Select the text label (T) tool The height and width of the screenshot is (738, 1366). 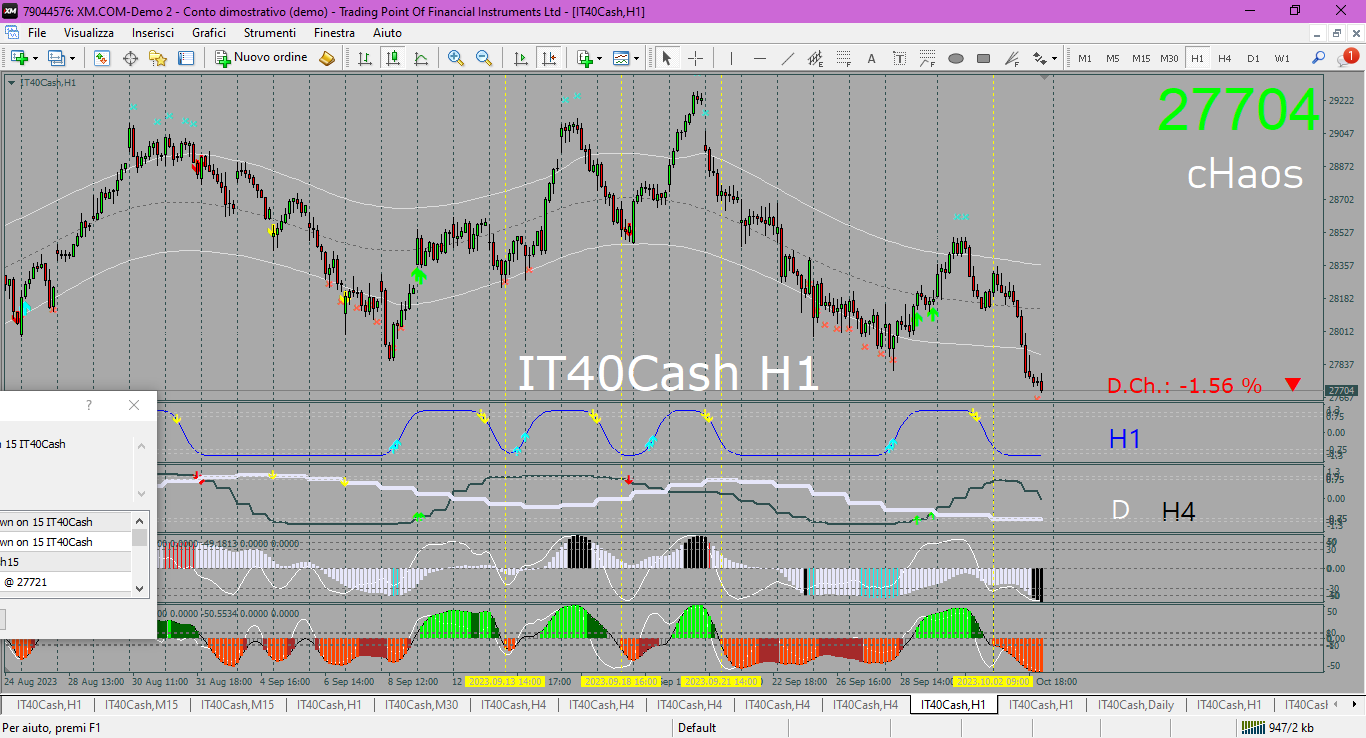(899, 58)
